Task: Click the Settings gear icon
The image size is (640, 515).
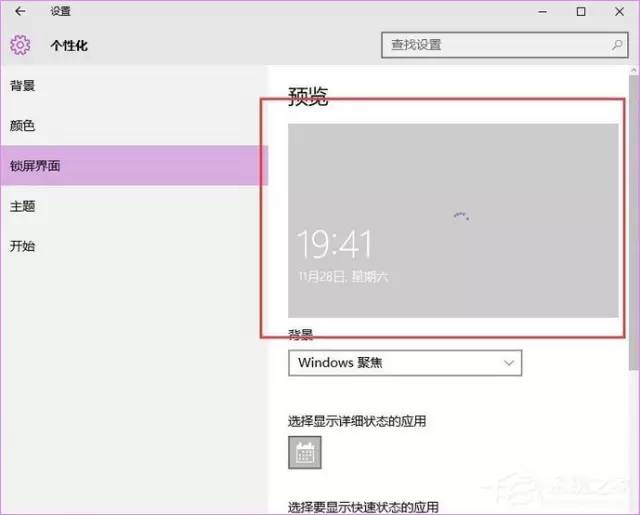Action: click(x=20, y=45)
